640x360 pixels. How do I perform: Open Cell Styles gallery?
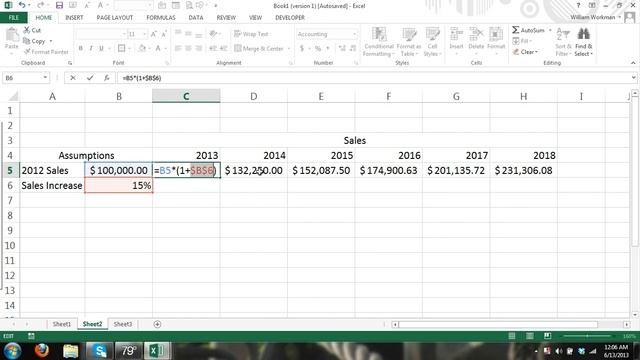click(x=432, y=42)
